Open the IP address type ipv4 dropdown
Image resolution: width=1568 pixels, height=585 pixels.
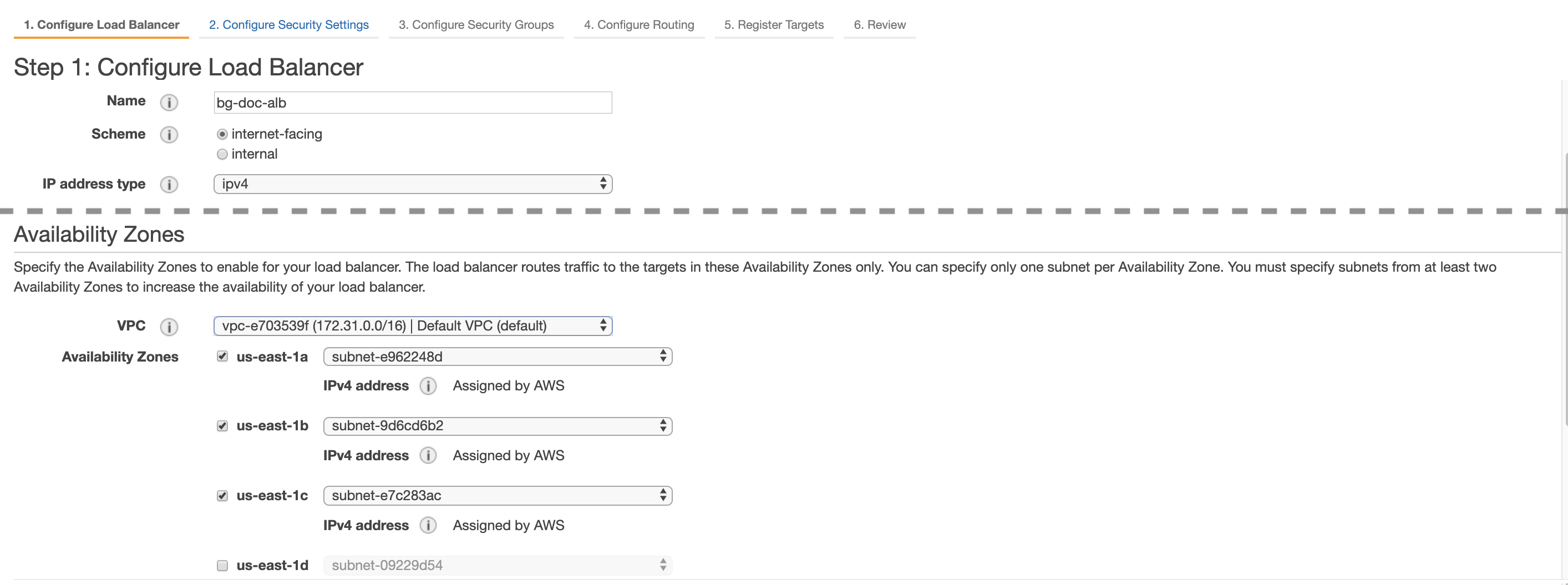(x=413, y=184)
